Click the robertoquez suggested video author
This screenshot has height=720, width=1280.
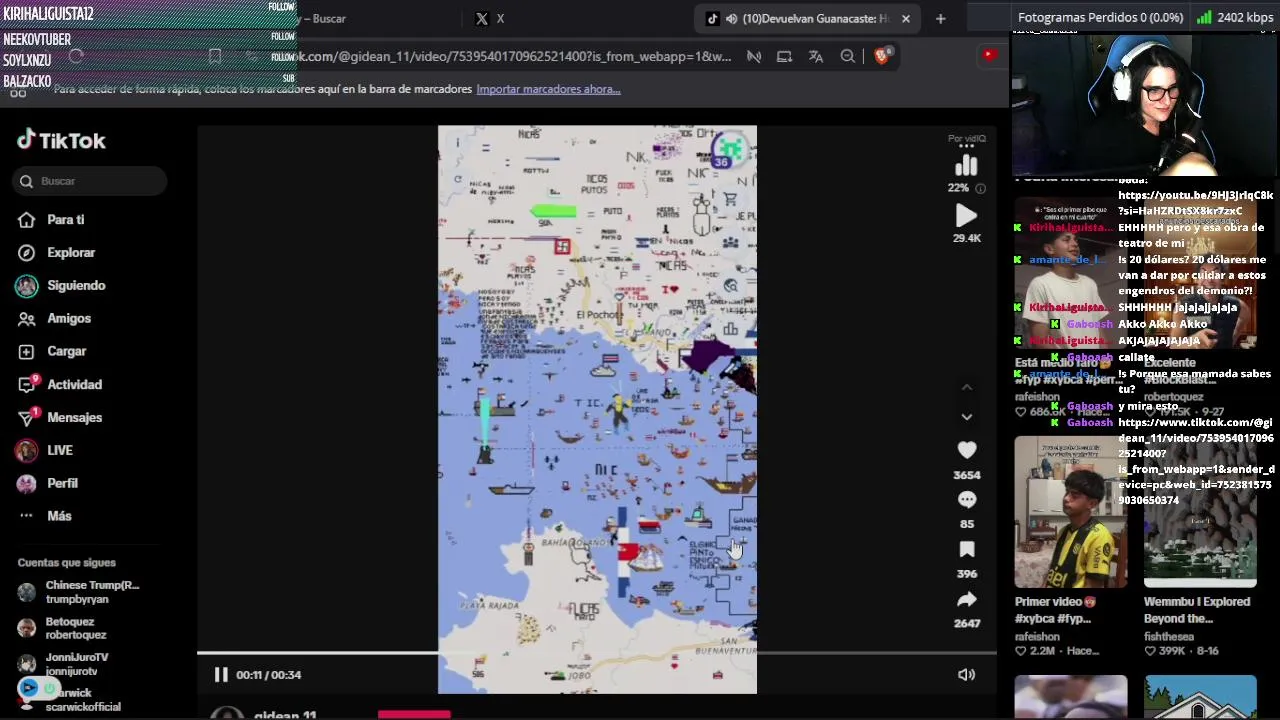(1174, 397)
